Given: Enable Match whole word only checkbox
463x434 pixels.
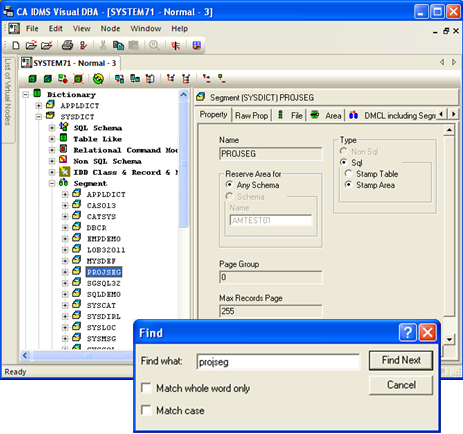Looking at the screenshot, I should click(146, 388).
